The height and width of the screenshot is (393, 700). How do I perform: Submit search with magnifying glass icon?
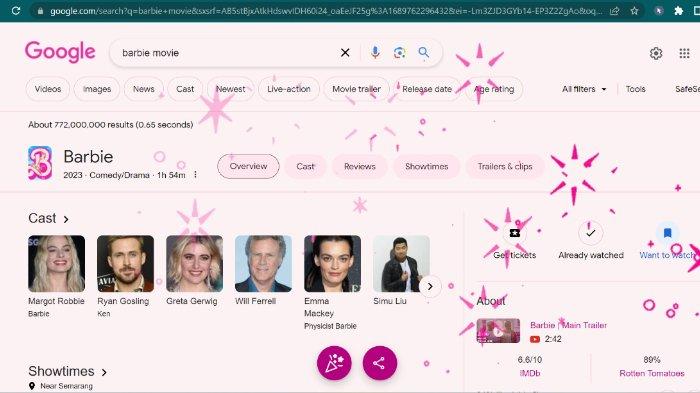[424, 53]
